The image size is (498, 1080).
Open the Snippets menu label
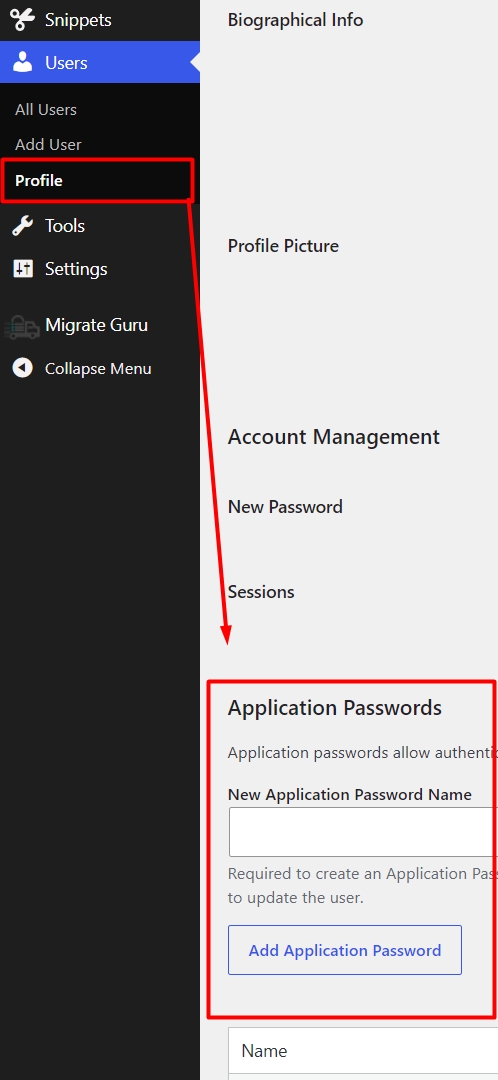78,20
